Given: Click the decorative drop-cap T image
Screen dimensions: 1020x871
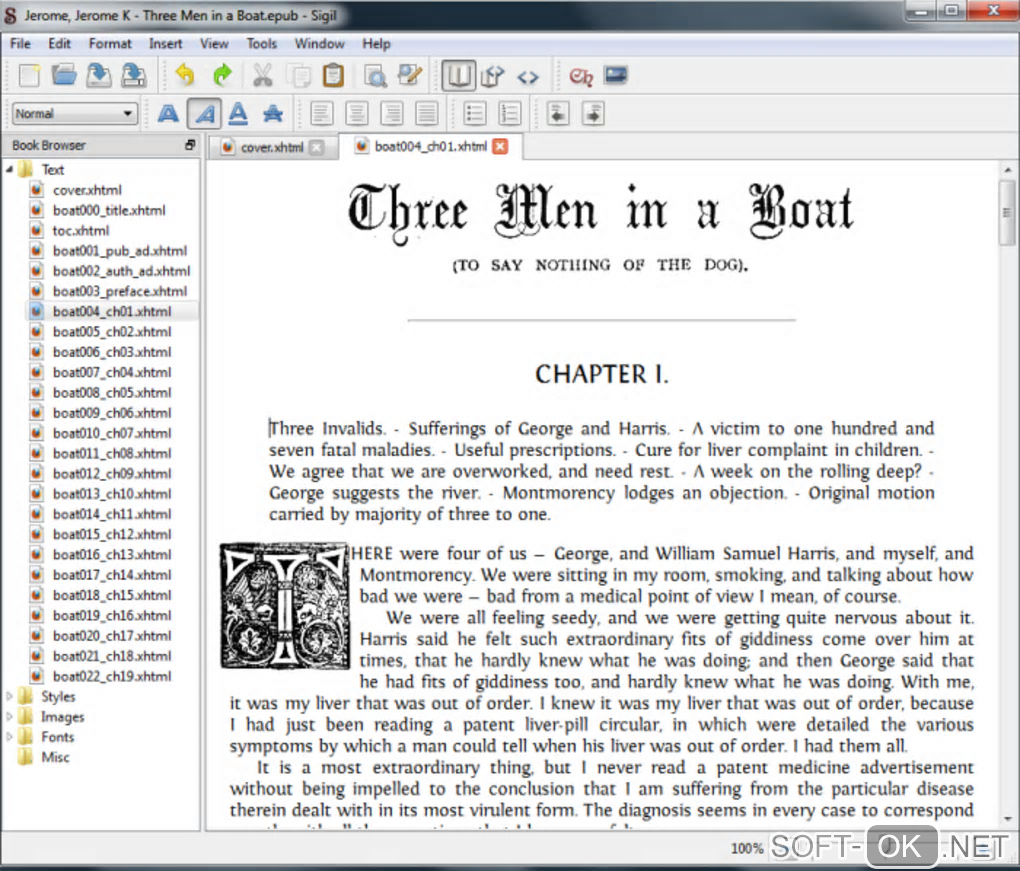Looking at the screenshot, I should (284, 606).
